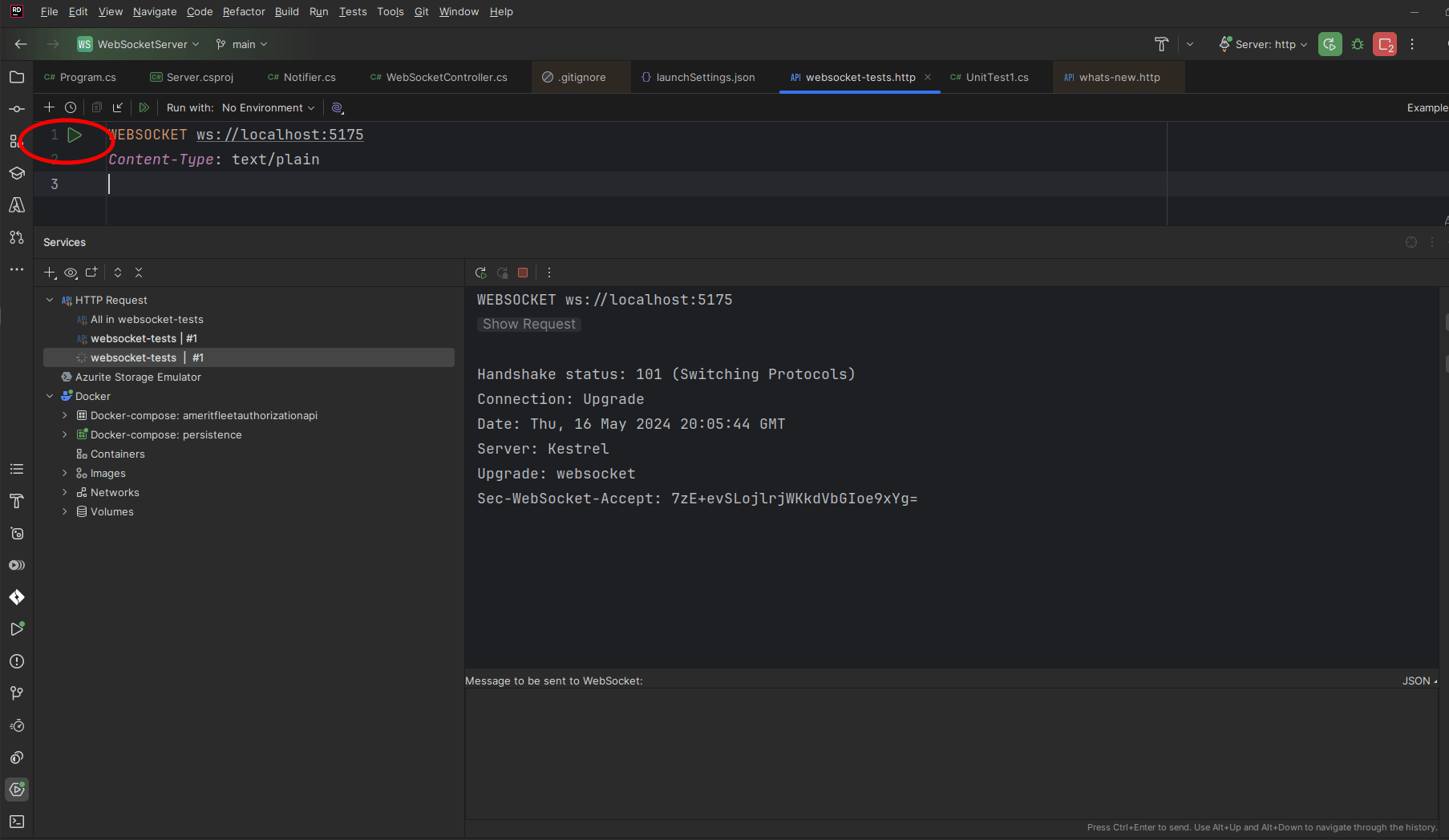Build solution using top toolbar hammer
This screenshot has width=1449, height=840.
pos(1161,44)
